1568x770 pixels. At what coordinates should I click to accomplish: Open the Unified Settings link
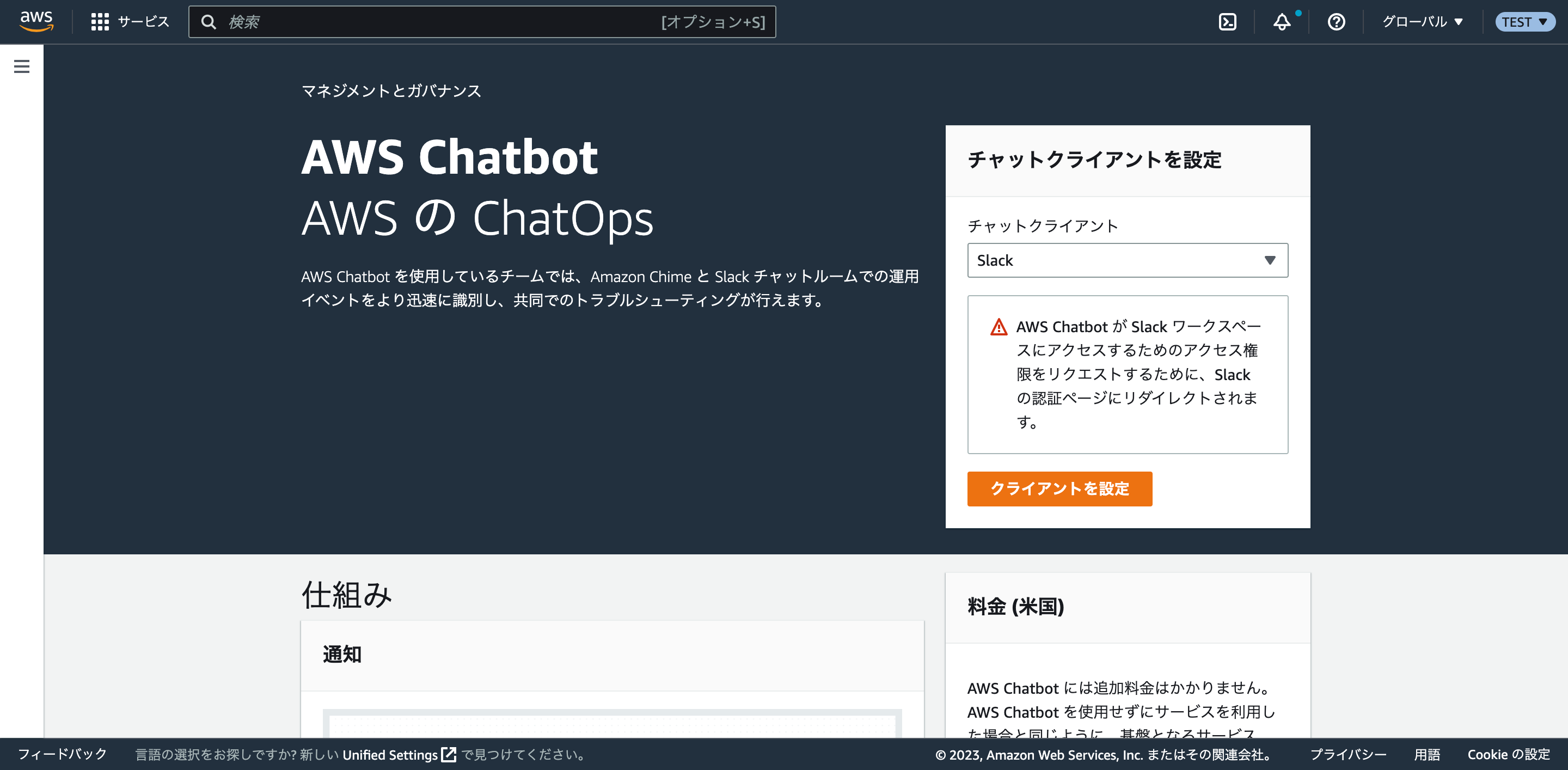point(390,754)
